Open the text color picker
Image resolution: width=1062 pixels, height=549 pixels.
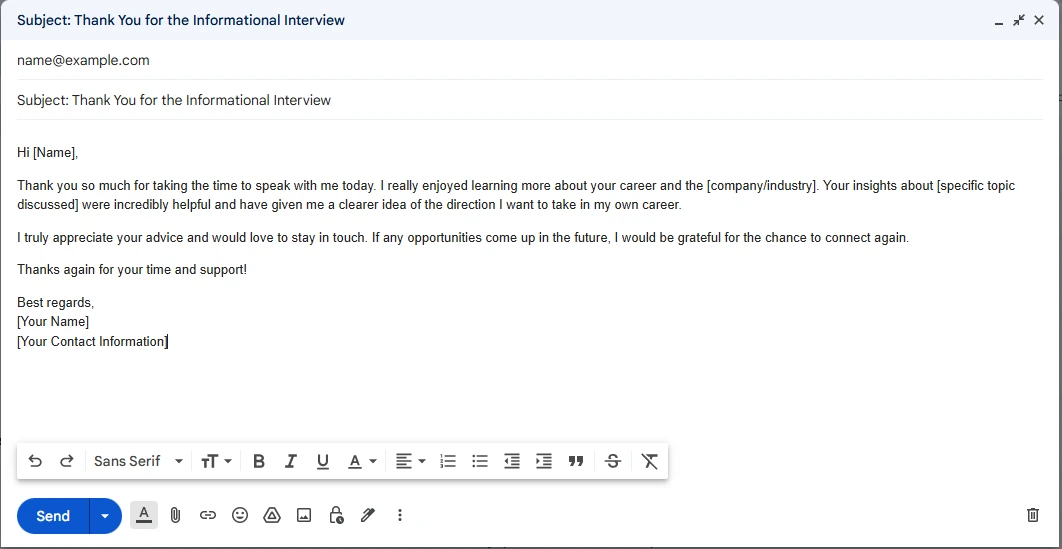click(362, 461)
